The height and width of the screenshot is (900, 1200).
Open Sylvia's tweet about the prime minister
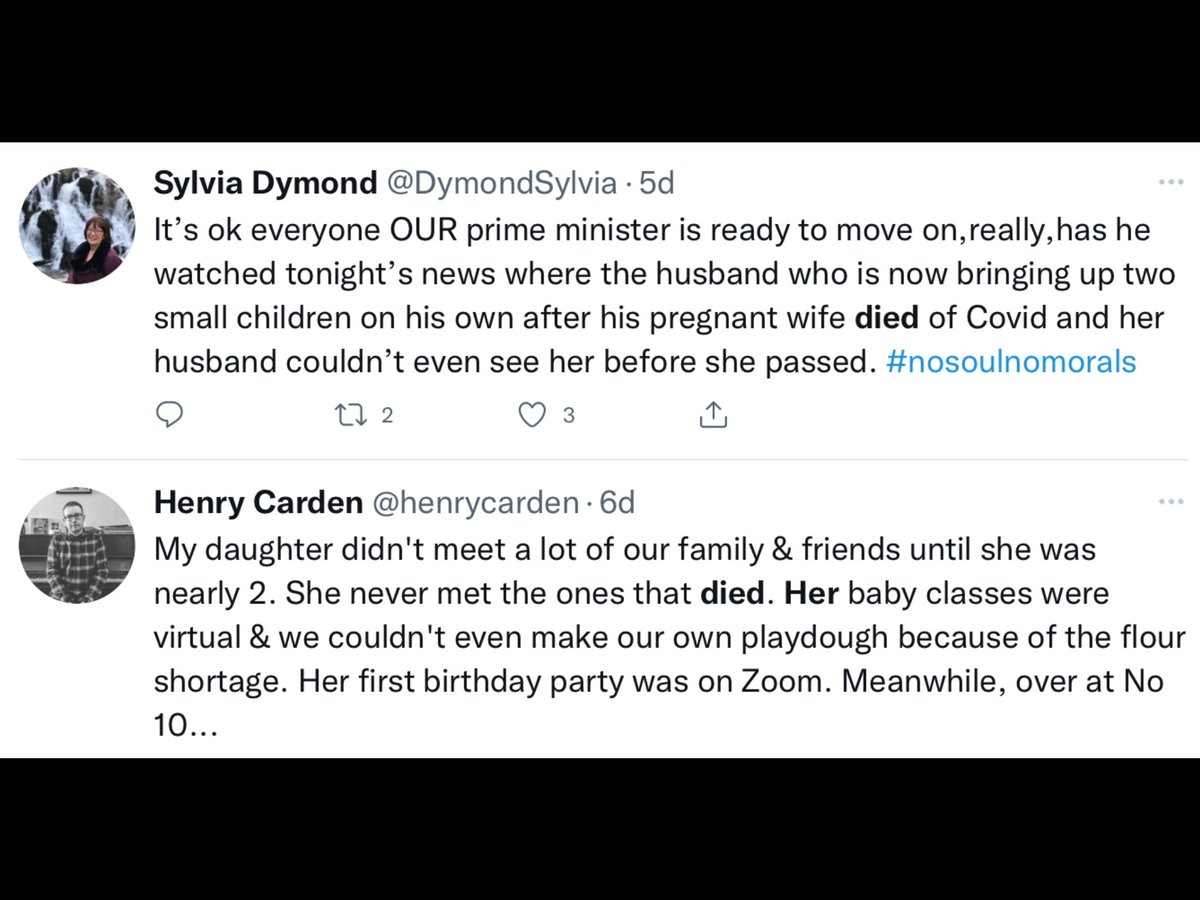(x=600, y=295)
